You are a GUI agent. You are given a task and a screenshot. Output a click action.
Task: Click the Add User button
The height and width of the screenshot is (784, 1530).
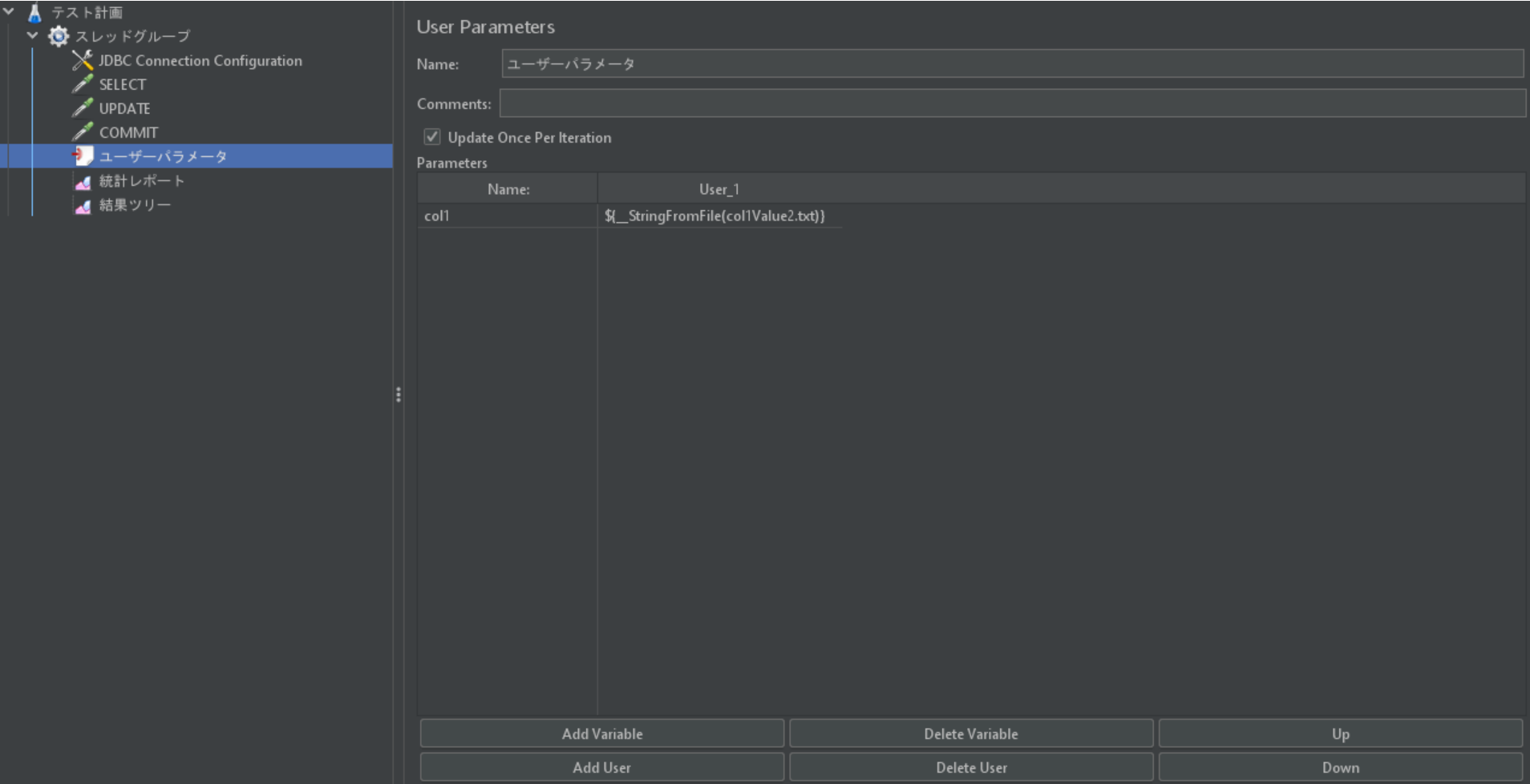tap(602, 767)
